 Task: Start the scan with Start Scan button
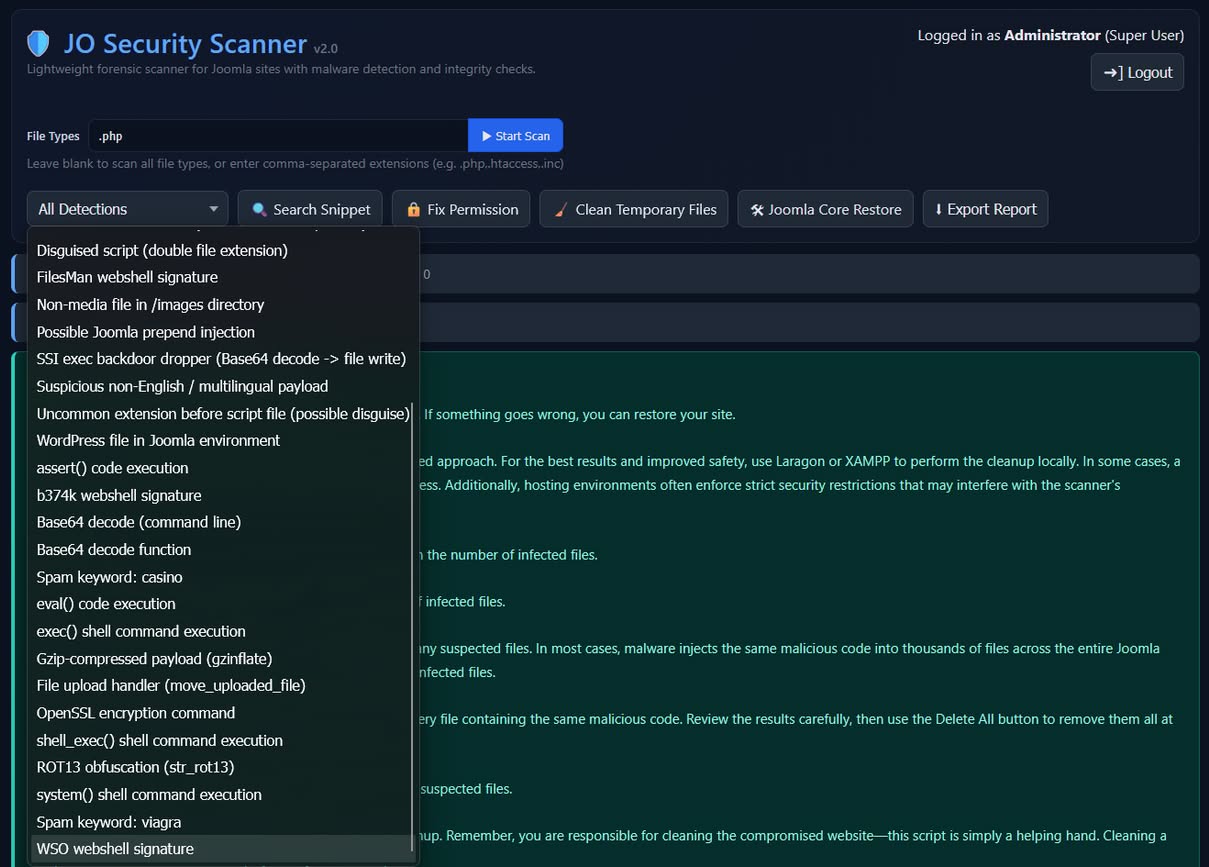click(x=515, y=136)
